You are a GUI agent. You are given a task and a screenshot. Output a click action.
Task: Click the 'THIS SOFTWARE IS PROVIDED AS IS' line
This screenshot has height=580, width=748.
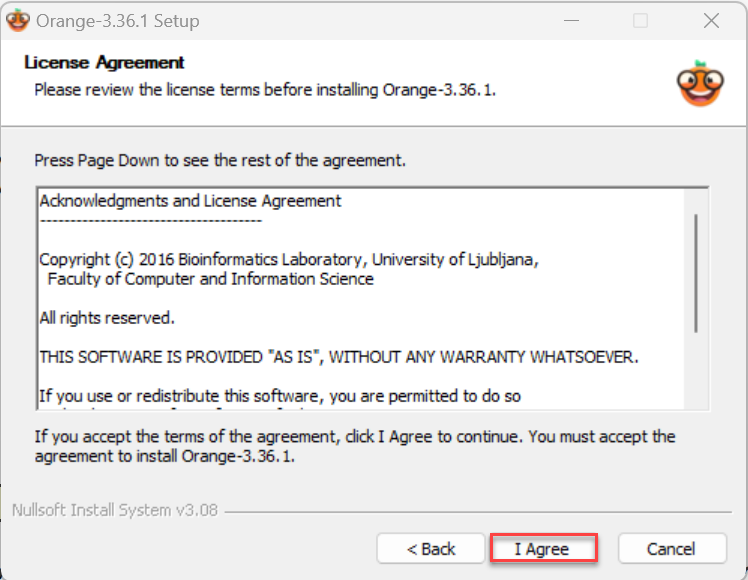pos(339,357)
